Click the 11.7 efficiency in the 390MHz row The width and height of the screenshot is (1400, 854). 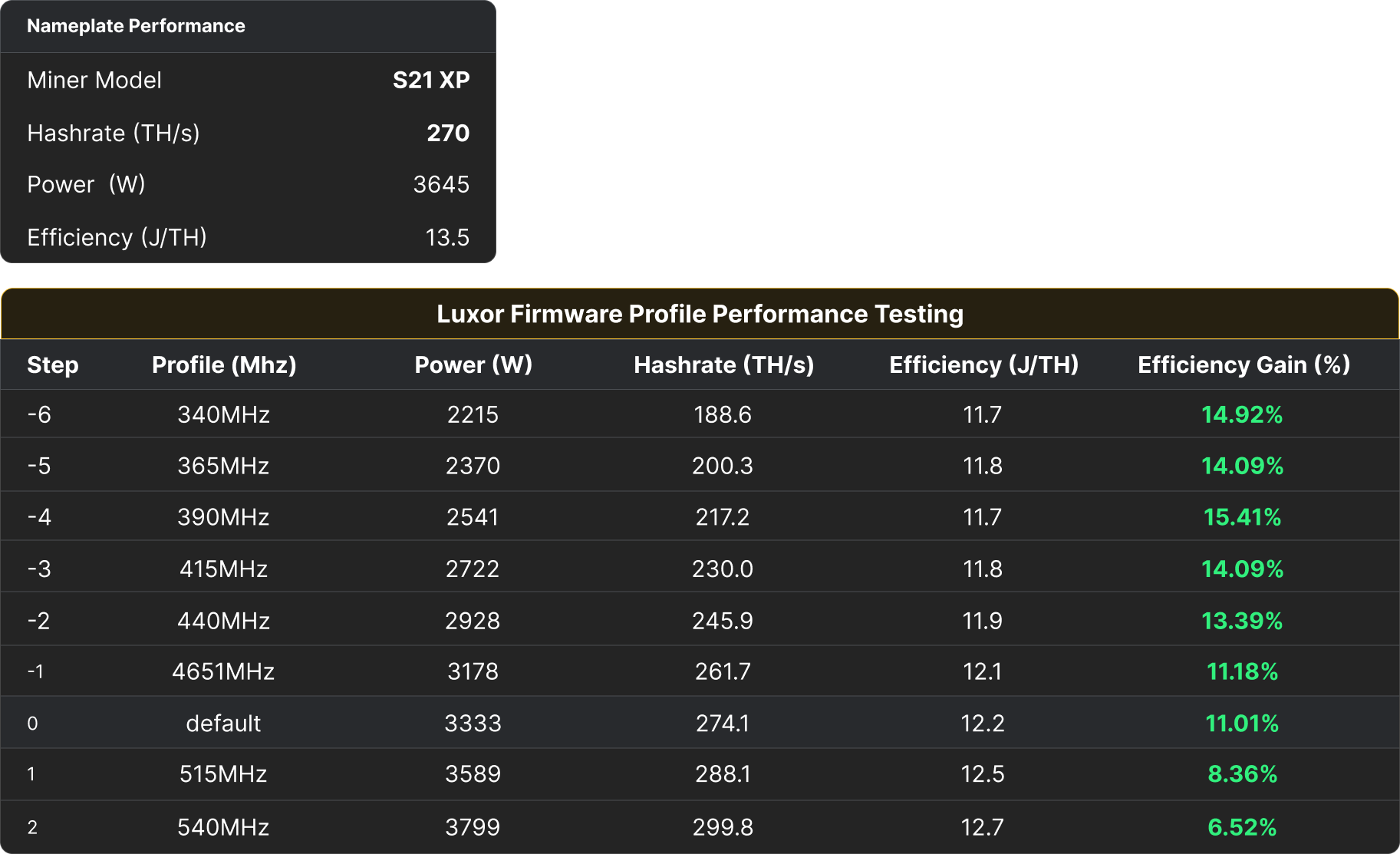[x=983, y=517]
